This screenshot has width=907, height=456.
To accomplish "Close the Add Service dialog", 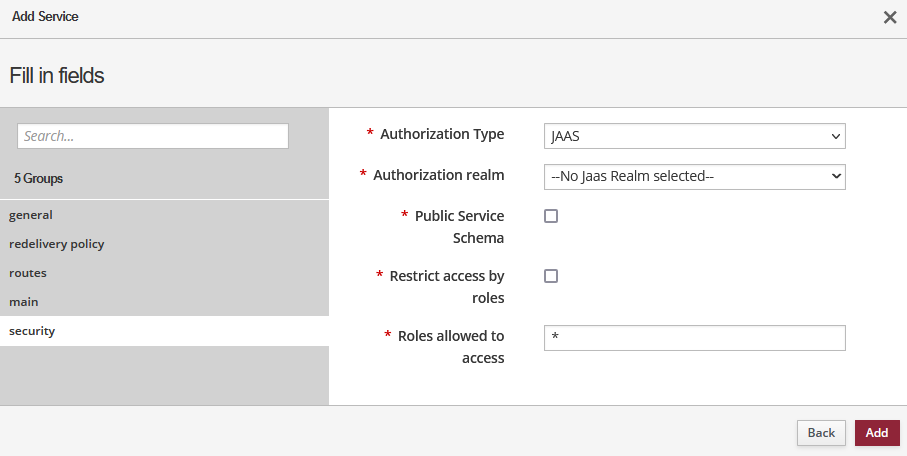I will click(890, 18).
